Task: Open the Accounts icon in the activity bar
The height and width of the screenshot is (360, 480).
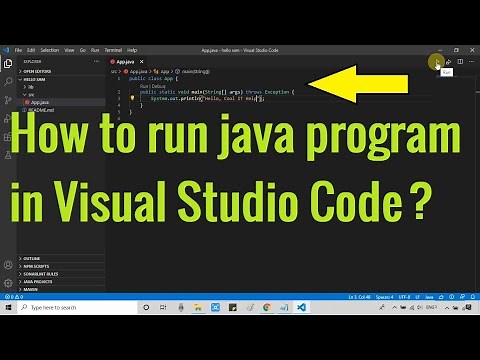Action: pos(8,265)
